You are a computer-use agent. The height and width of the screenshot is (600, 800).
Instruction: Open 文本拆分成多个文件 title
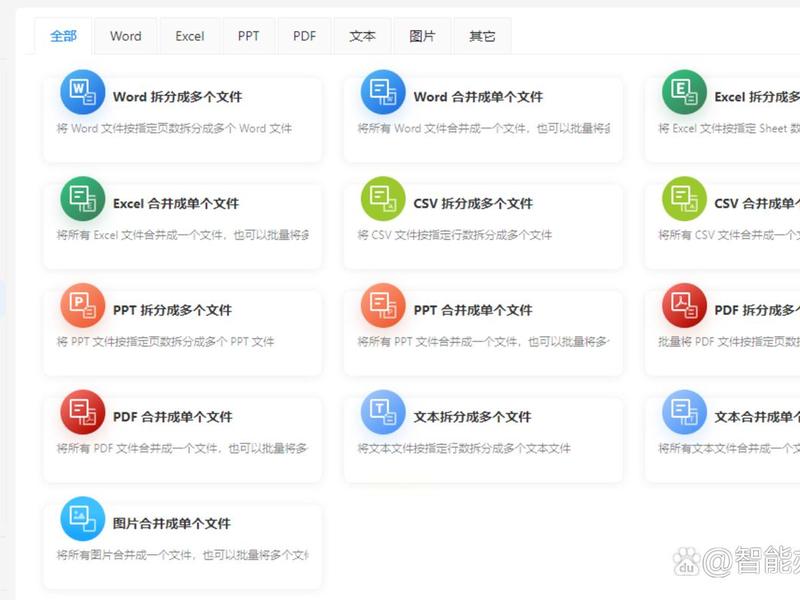pyautogui.click(x=472, y=417)
